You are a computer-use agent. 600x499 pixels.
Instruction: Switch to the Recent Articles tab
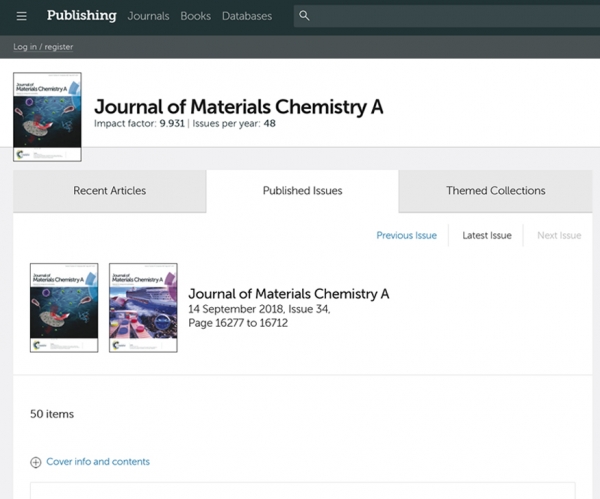pyautogui.click(x=110, y=191)
